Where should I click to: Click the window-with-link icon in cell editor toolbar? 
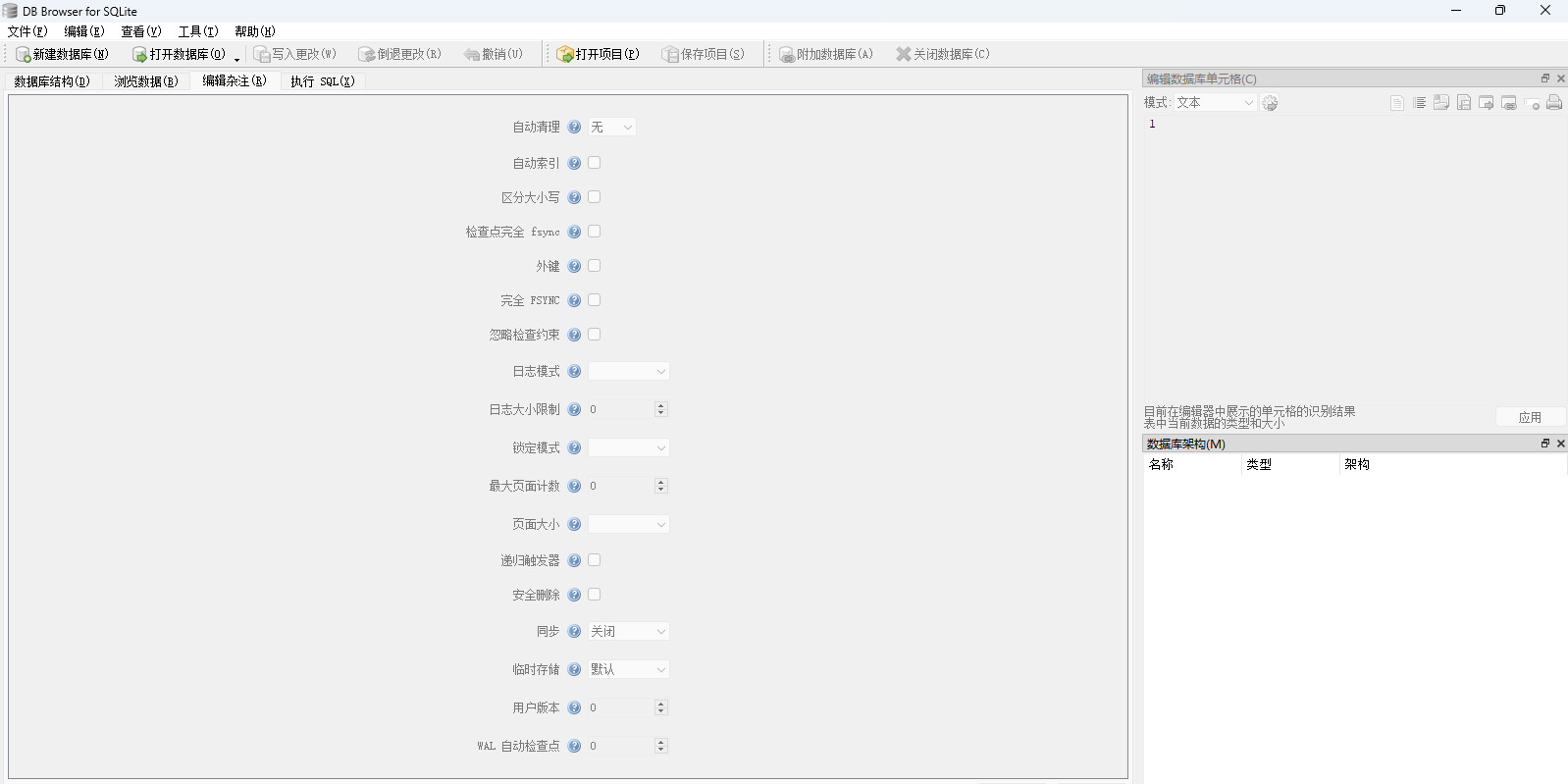click(1509, 103)
